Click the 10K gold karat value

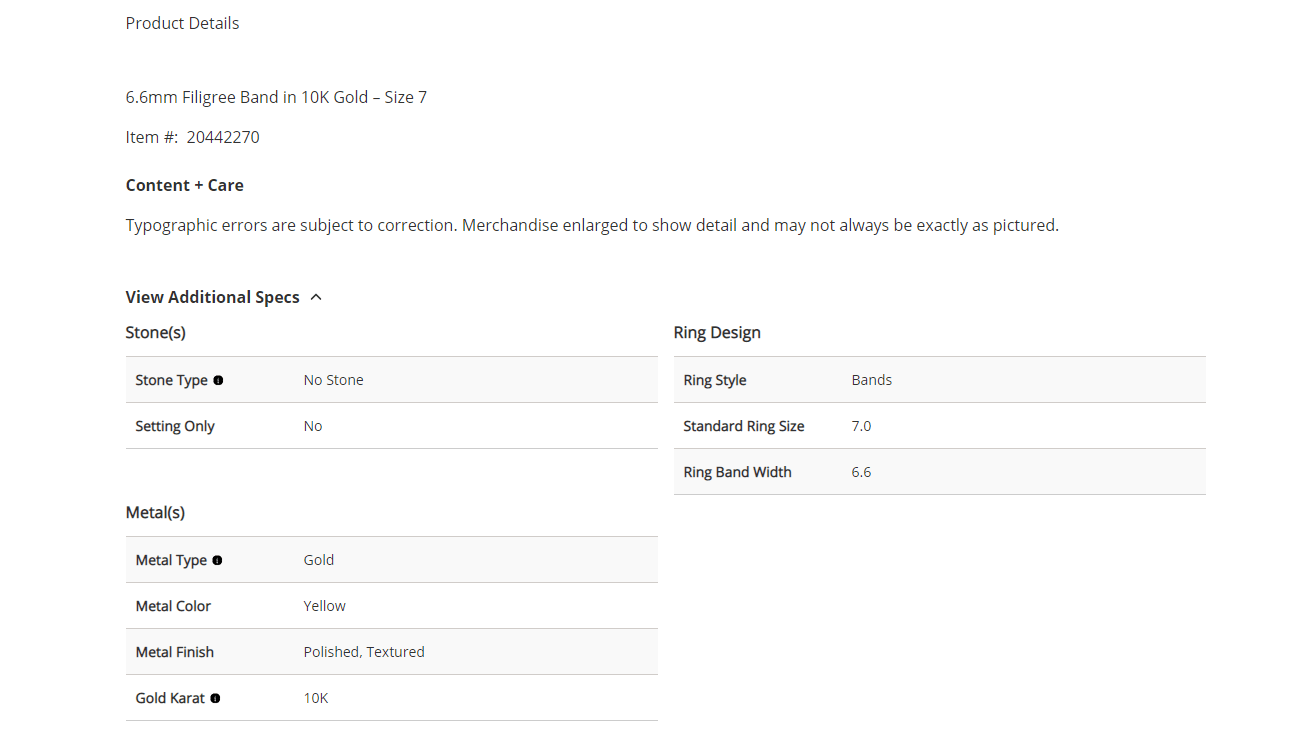pos(316,698)
